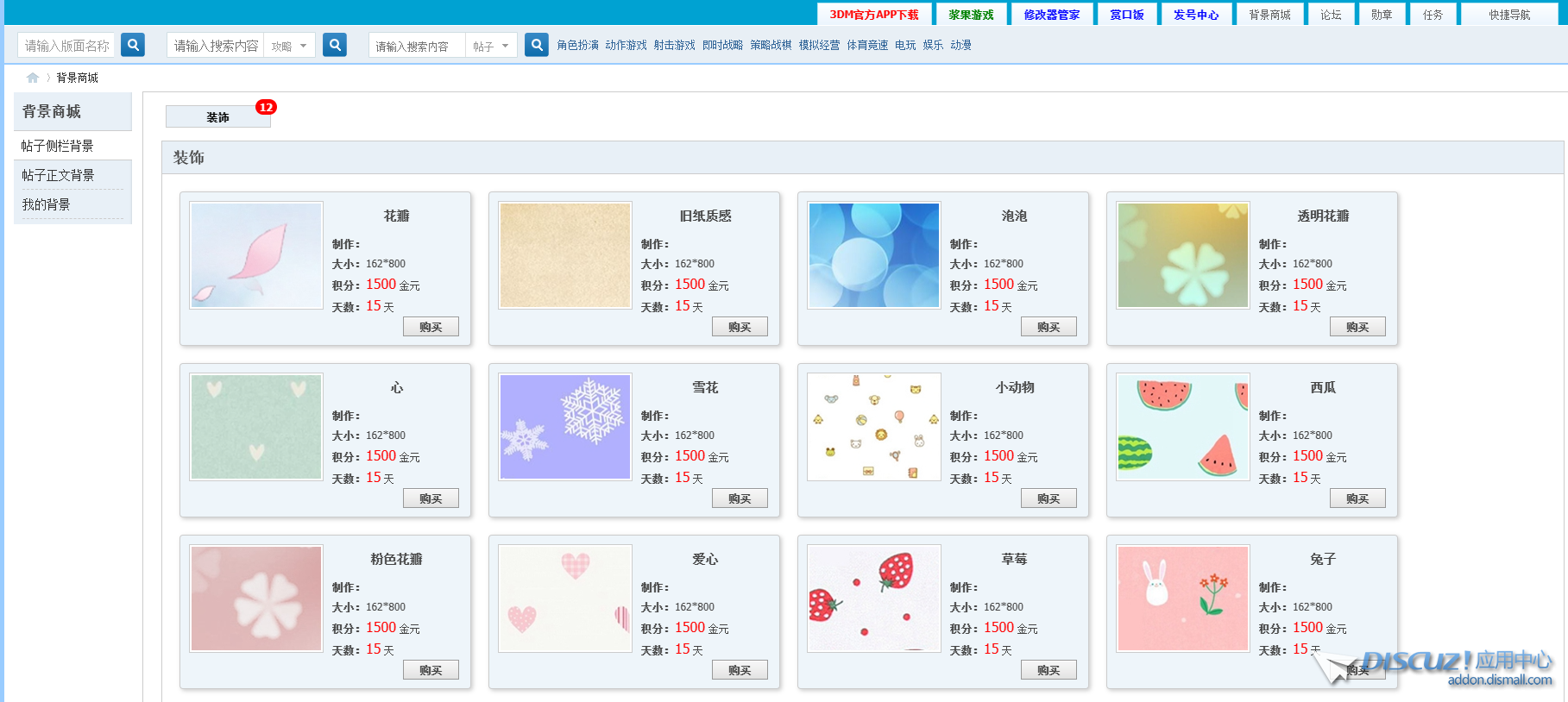Open 电玩 category link

pyautogui.click(x=905, y=45)
